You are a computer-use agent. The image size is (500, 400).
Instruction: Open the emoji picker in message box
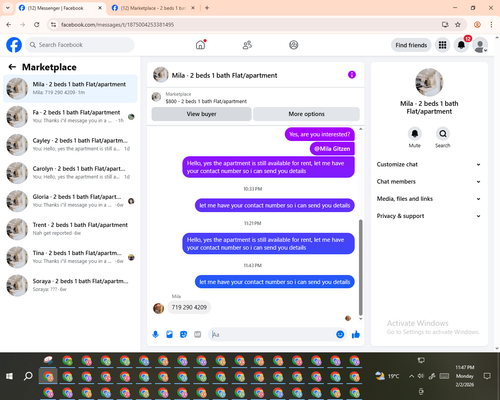point(340,334)
